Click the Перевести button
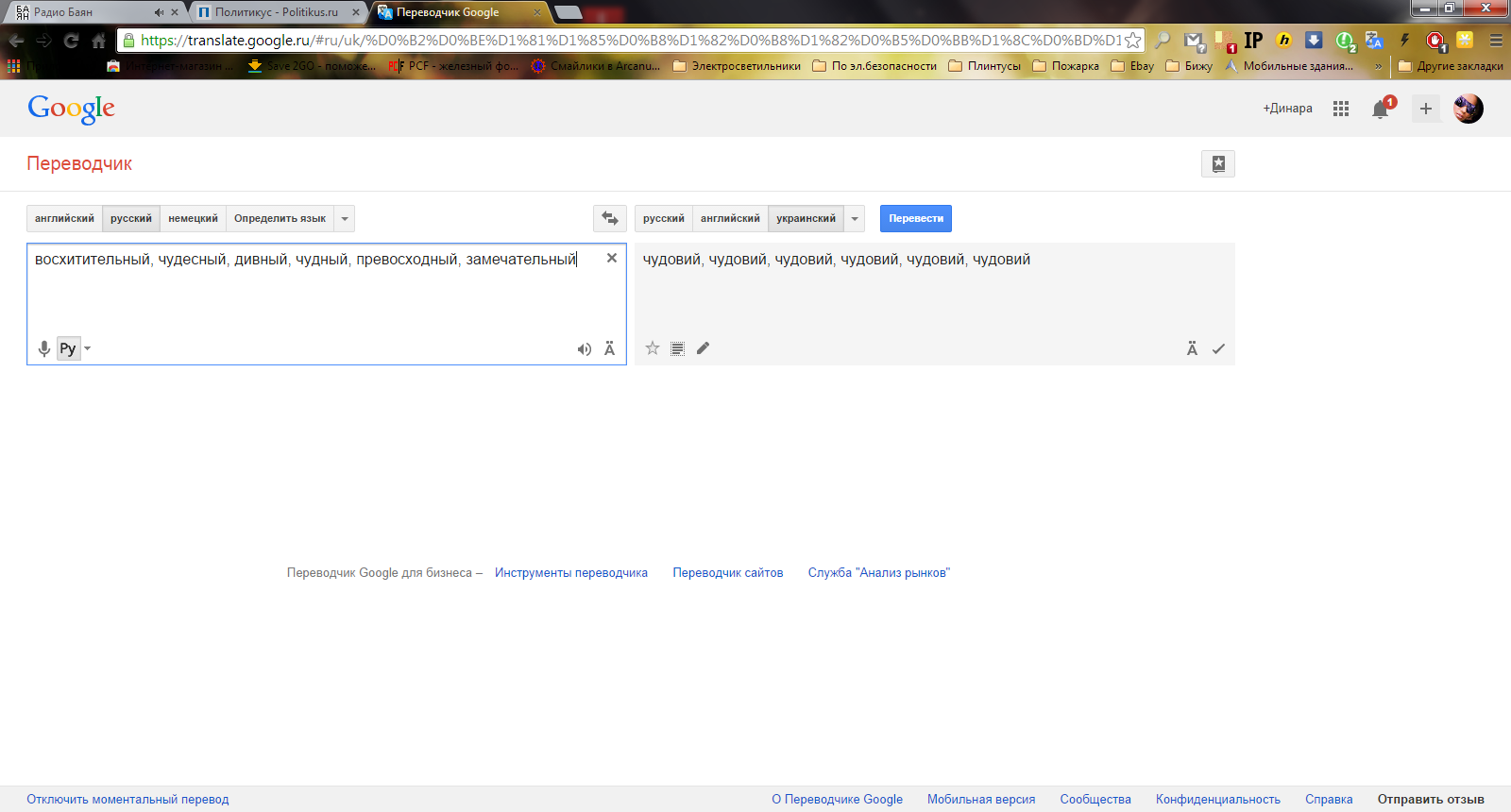The height and width of the screenshot is (812, 1511). [916, 218]
